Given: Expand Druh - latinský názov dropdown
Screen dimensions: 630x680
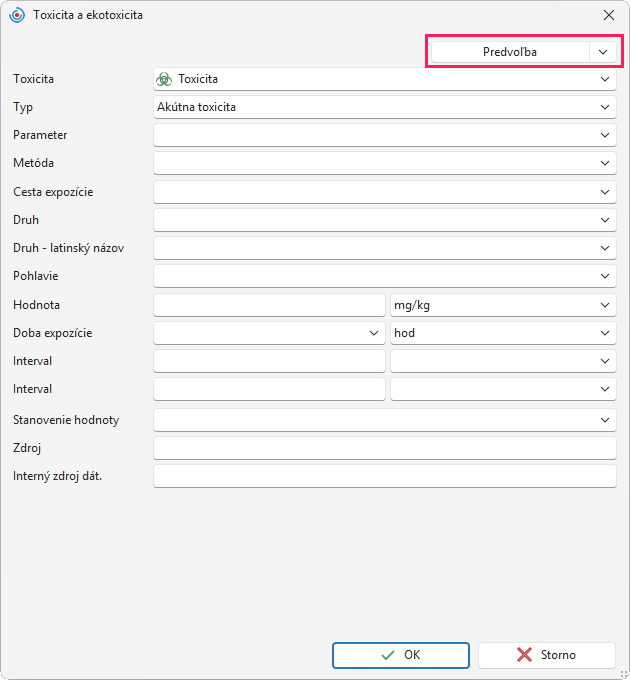Looking at the screenshot, I should (x=385, y=248).
